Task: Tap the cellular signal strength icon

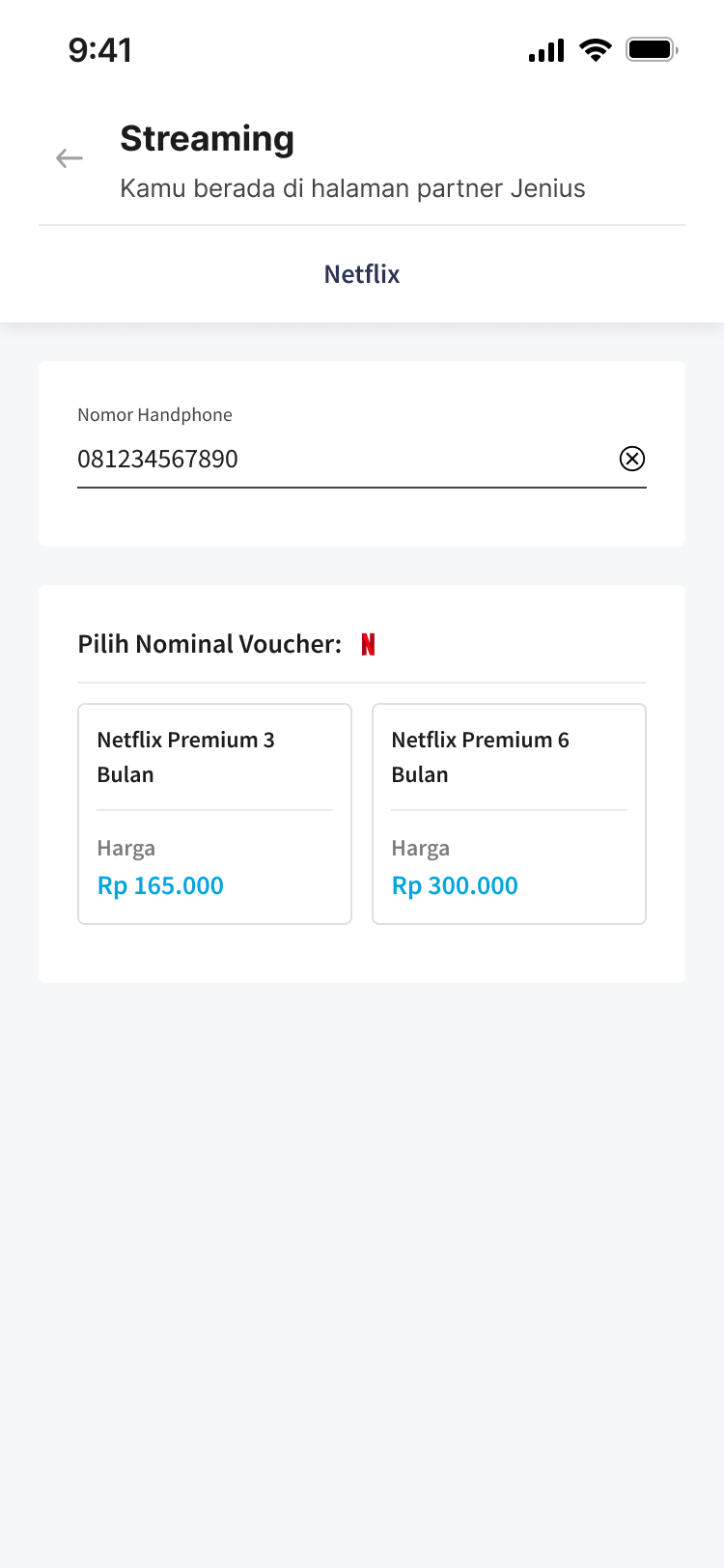Action: [x=545, y=50]
